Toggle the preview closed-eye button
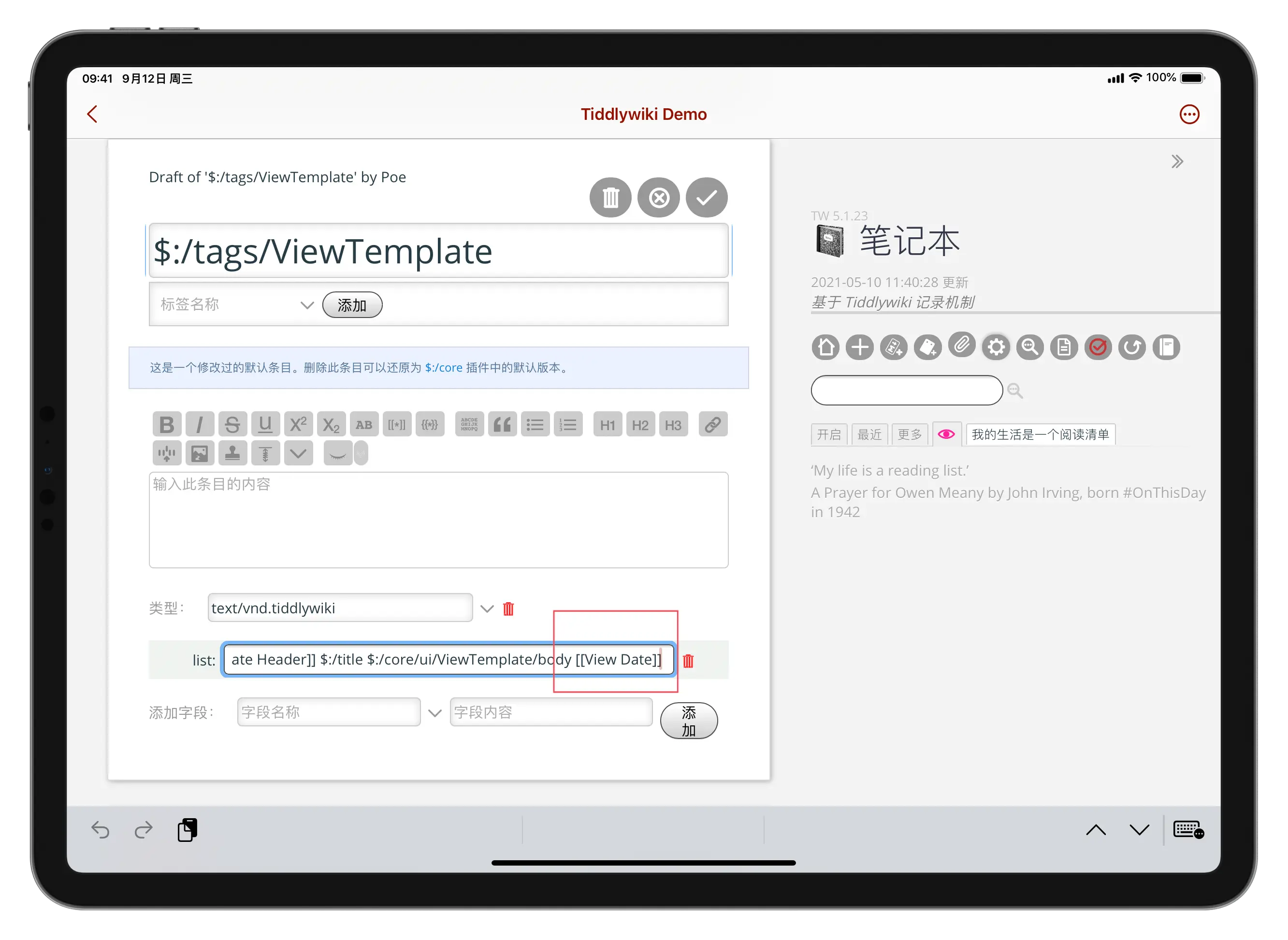 [x=338, y=453]
